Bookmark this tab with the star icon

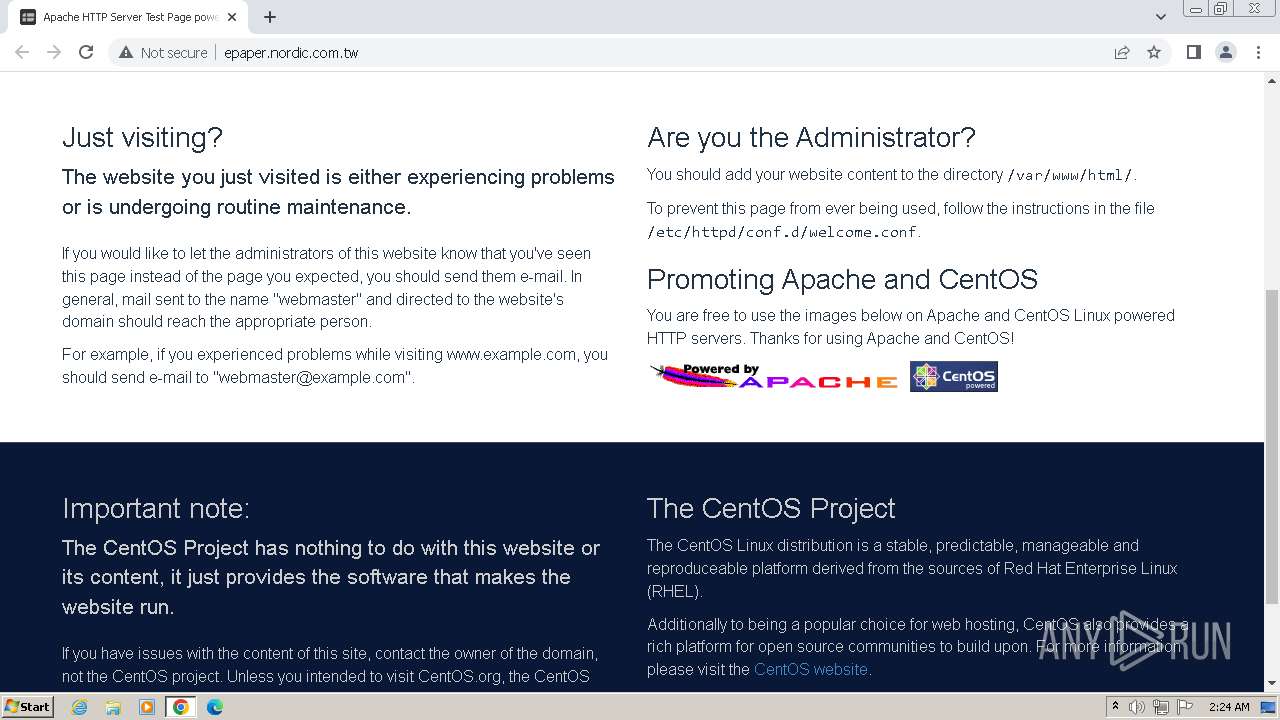[x=1154, y=52]
